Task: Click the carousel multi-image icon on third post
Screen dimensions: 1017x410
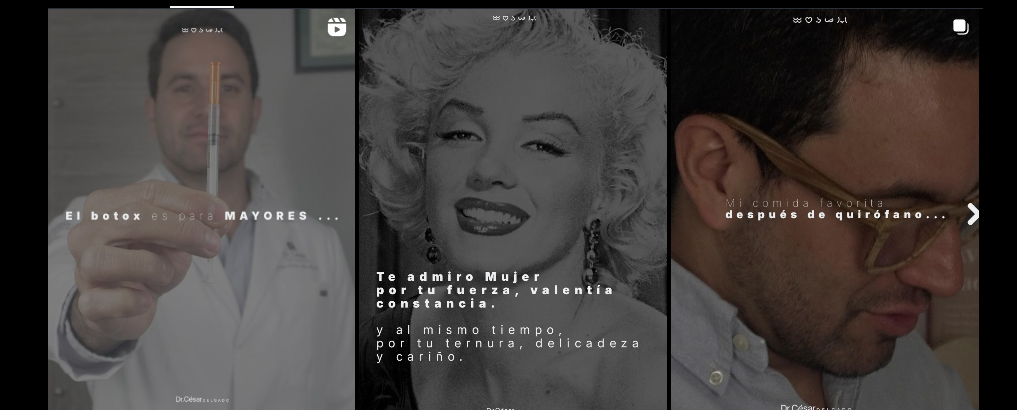Action: pyautogui.click(x=960, y=27)
